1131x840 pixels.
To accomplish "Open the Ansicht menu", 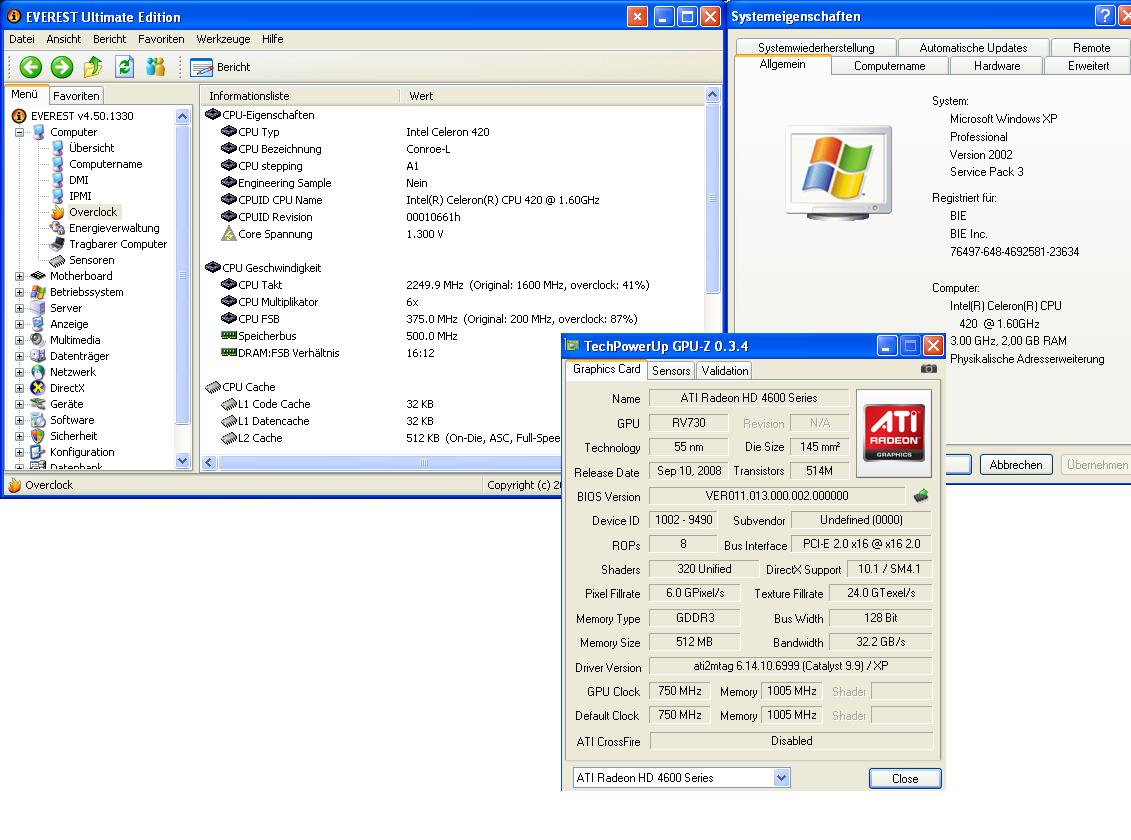I will coord(63,39).
